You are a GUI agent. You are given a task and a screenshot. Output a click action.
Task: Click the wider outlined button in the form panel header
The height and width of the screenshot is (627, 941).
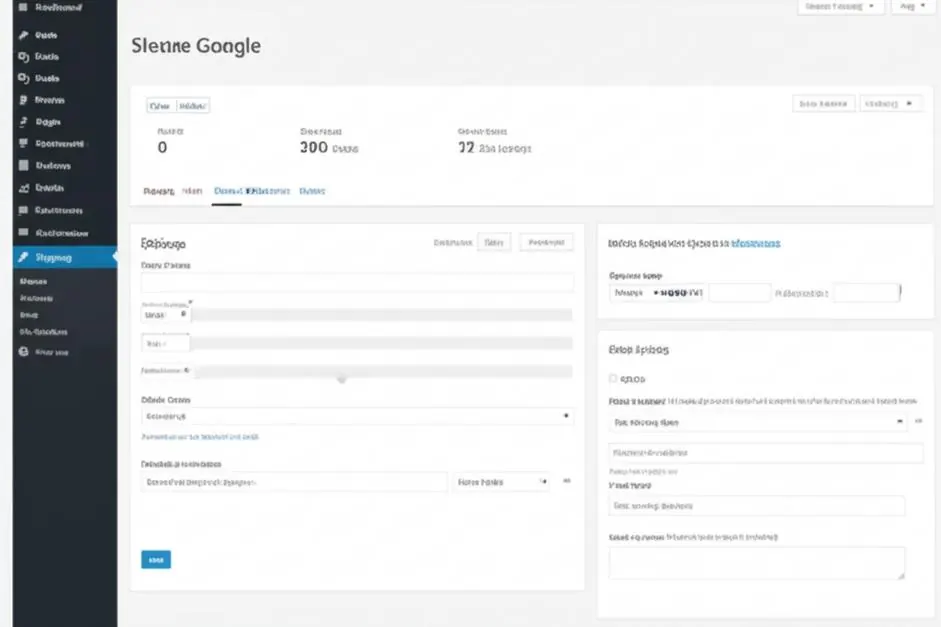tap(546, 242)
